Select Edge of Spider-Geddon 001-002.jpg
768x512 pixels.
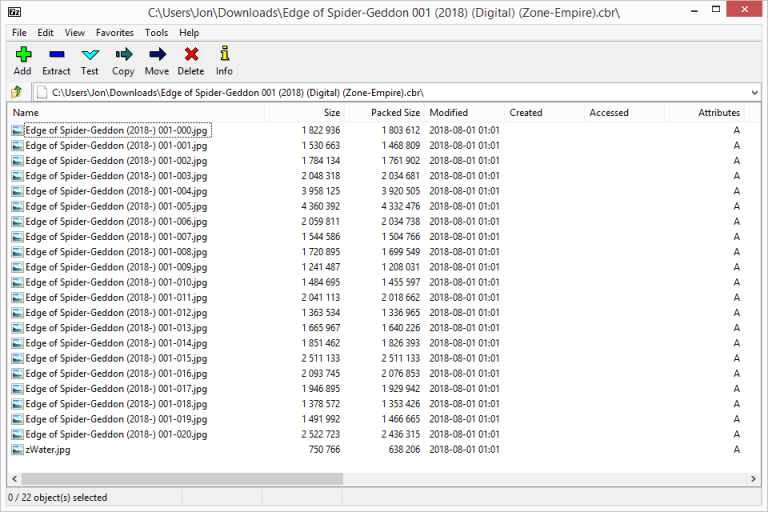[x=116, y=161]
